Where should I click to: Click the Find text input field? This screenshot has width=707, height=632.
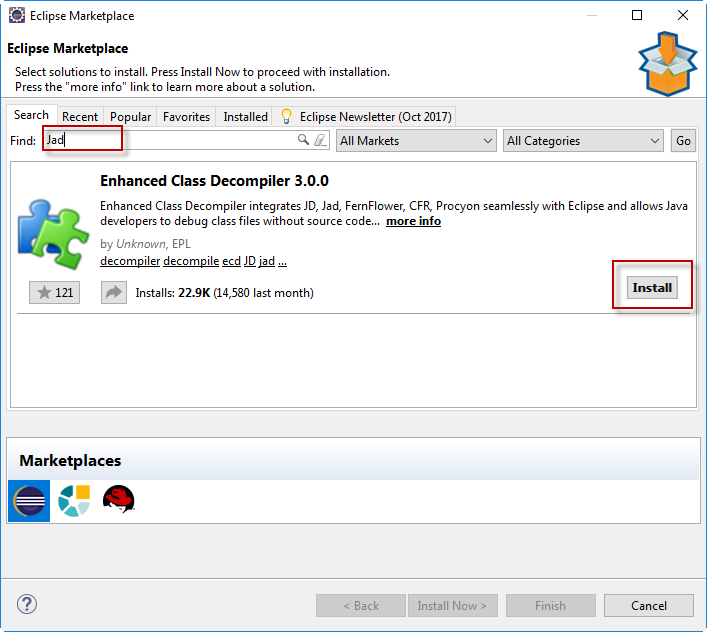point(170,141)
